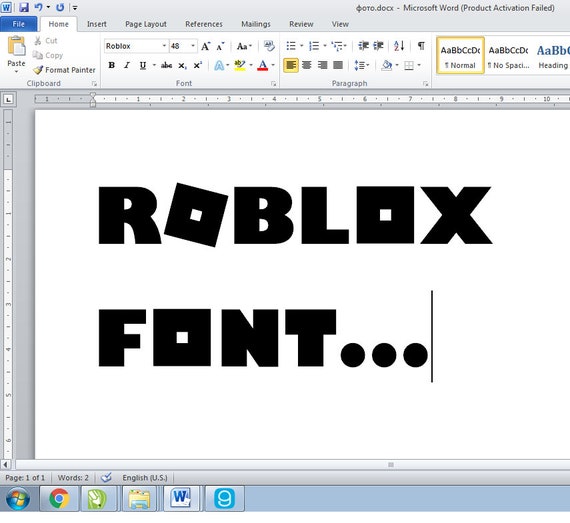Apply superscript formatting

tap(198, 65)
